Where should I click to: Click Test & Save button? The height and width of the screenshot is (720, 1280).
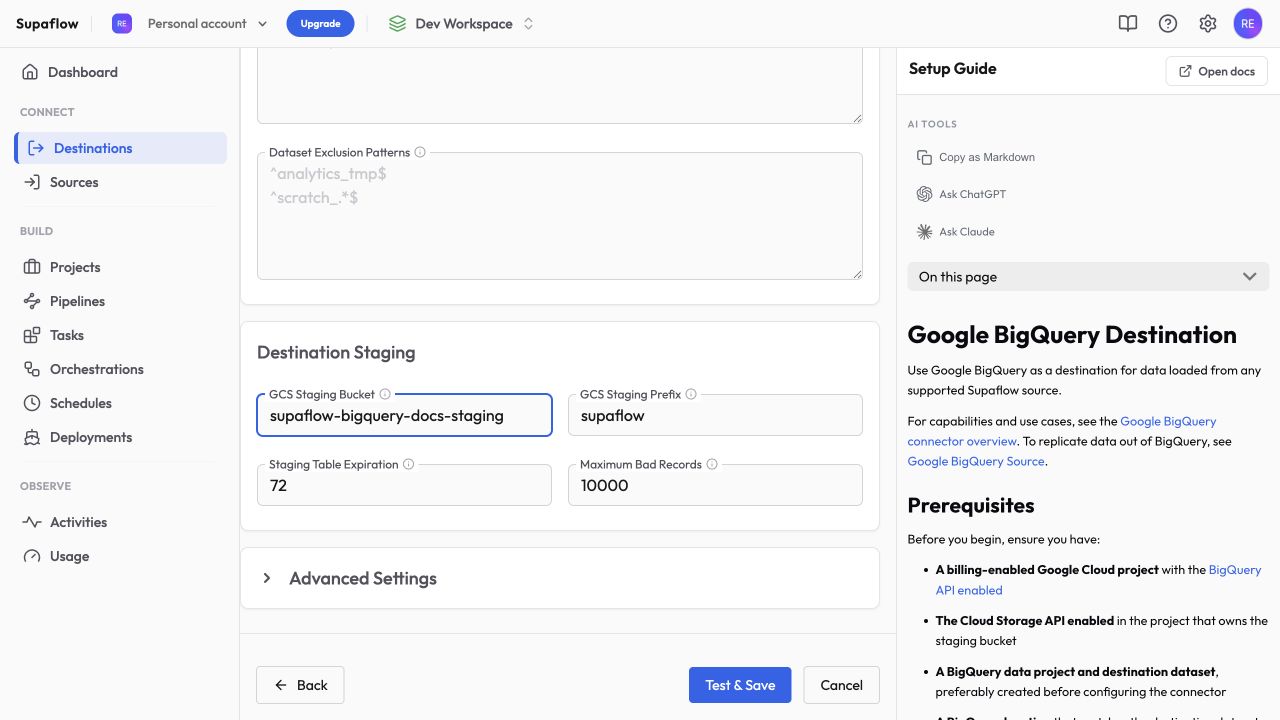tap(740, 685)
